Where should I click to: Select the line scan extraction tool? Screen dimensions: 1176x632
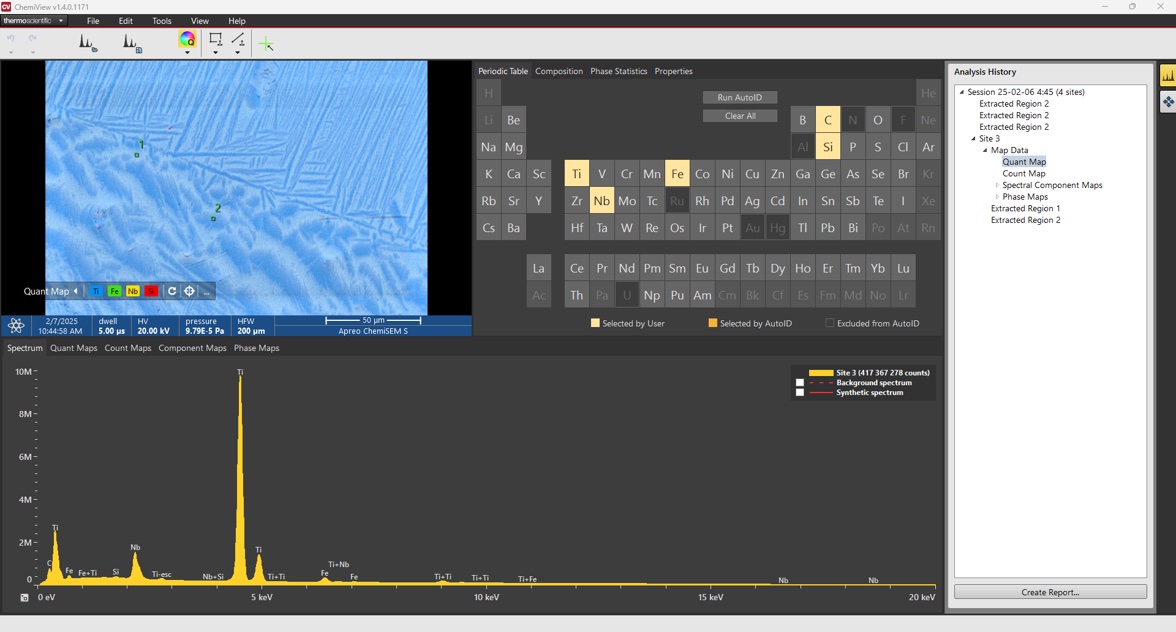(238, 40)
